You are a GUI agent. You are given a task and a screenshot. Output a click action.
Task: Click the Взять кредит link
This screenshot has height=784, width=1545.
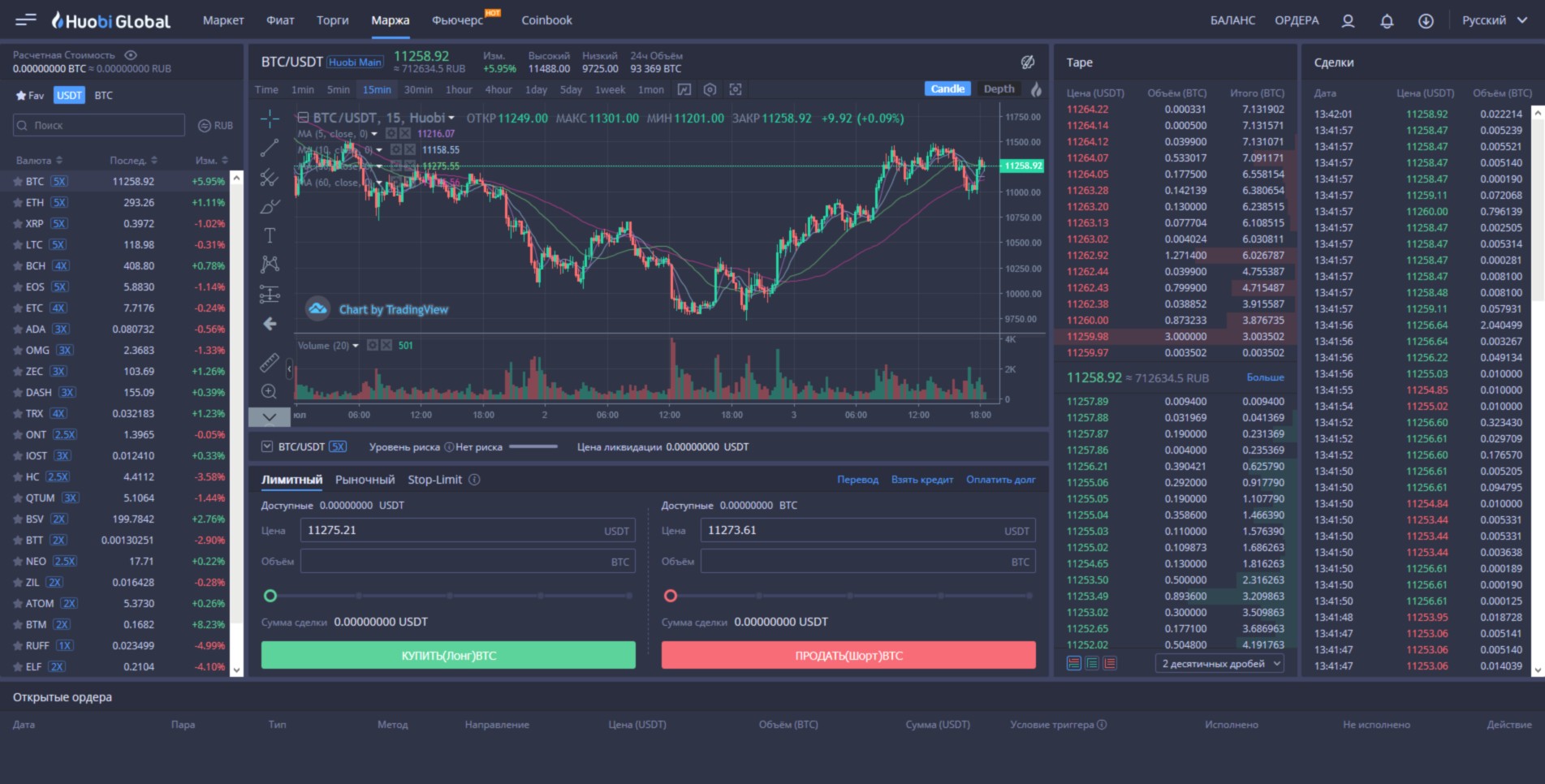[x=922, y=480]
